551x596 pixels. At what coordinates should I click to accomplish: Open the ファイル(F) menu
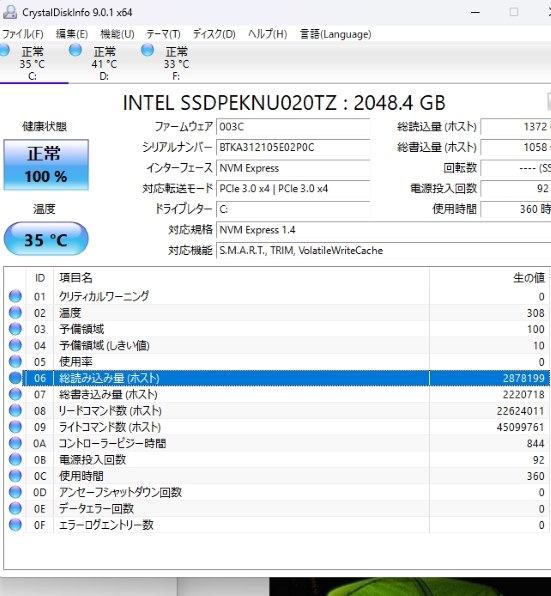(x=22, y=34)
